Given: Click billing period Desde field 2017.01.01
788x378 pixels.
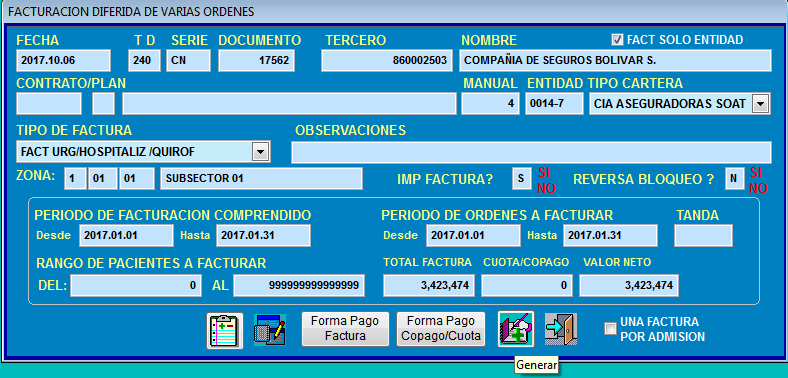Looking at the screenshot, I should click(126, 235).
